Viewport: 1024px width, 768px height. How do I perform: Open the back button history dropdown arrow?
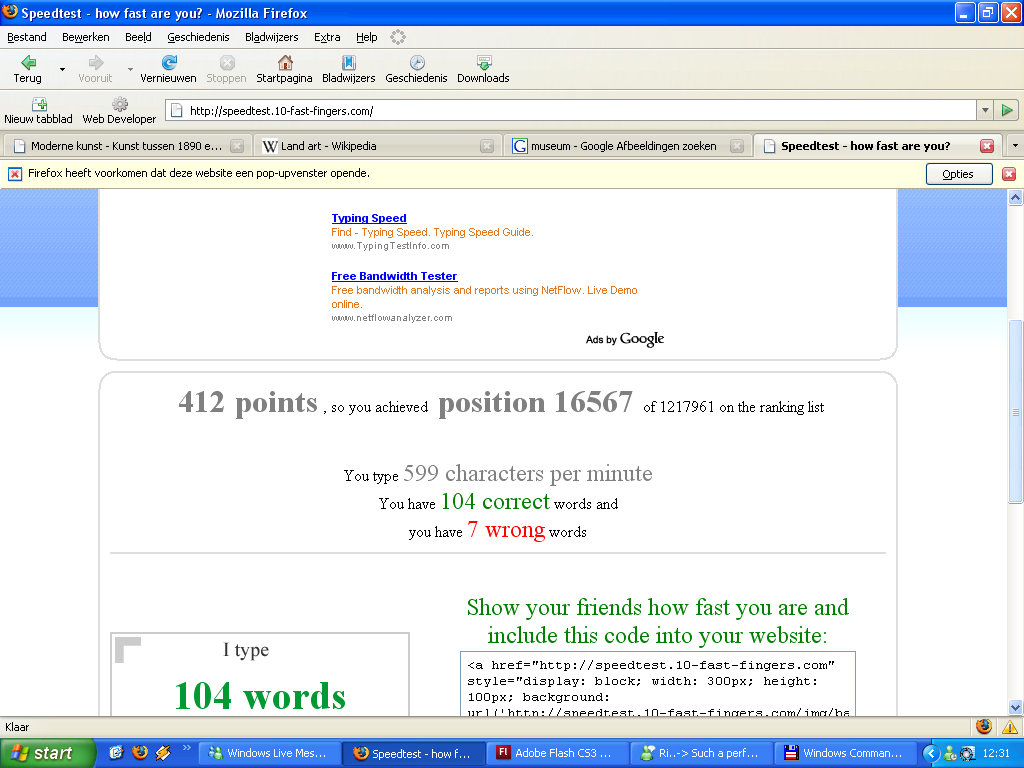click(x=62, y=70)
